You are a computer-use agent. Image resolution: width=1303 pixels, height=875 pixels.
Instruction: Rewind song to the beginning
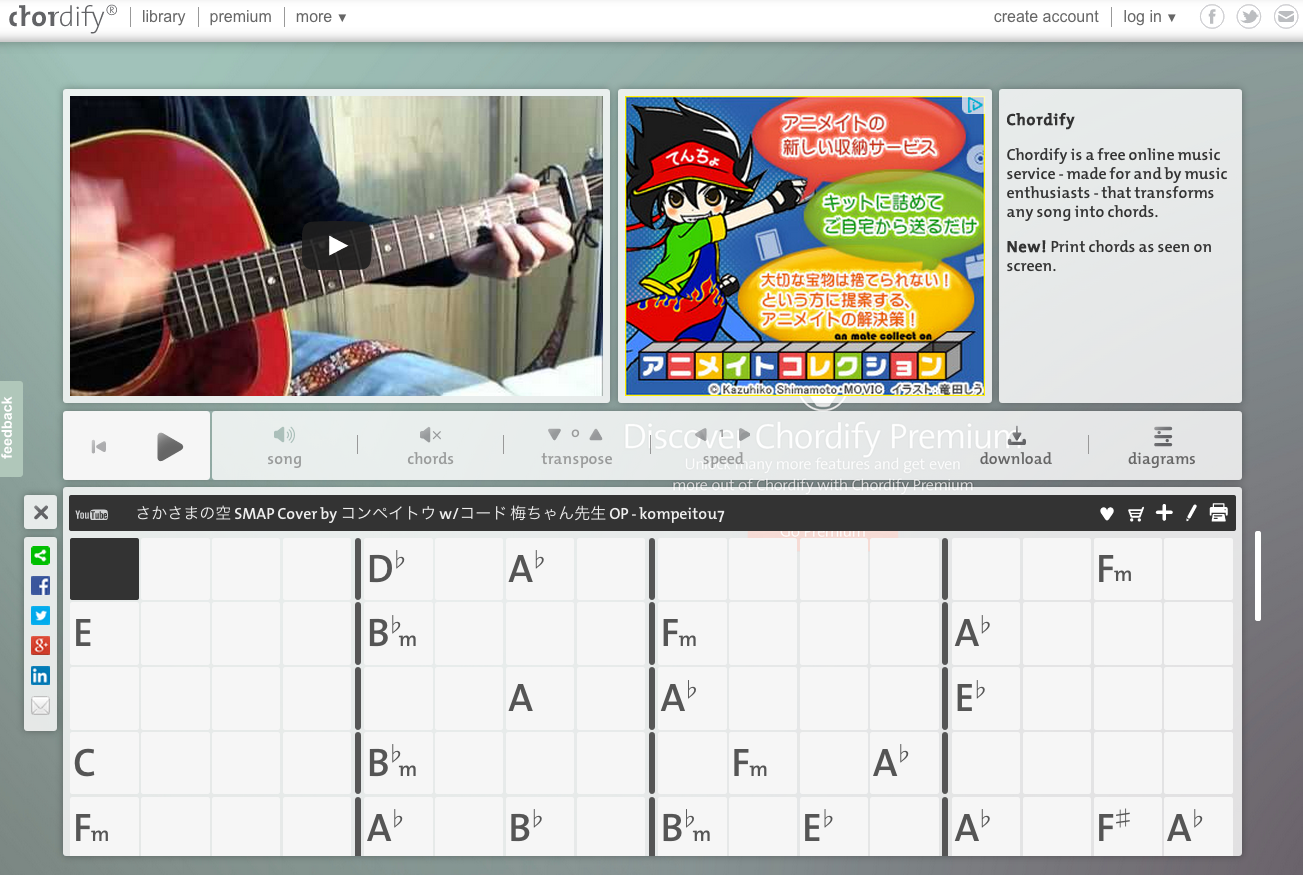click(x=99, y=447)
